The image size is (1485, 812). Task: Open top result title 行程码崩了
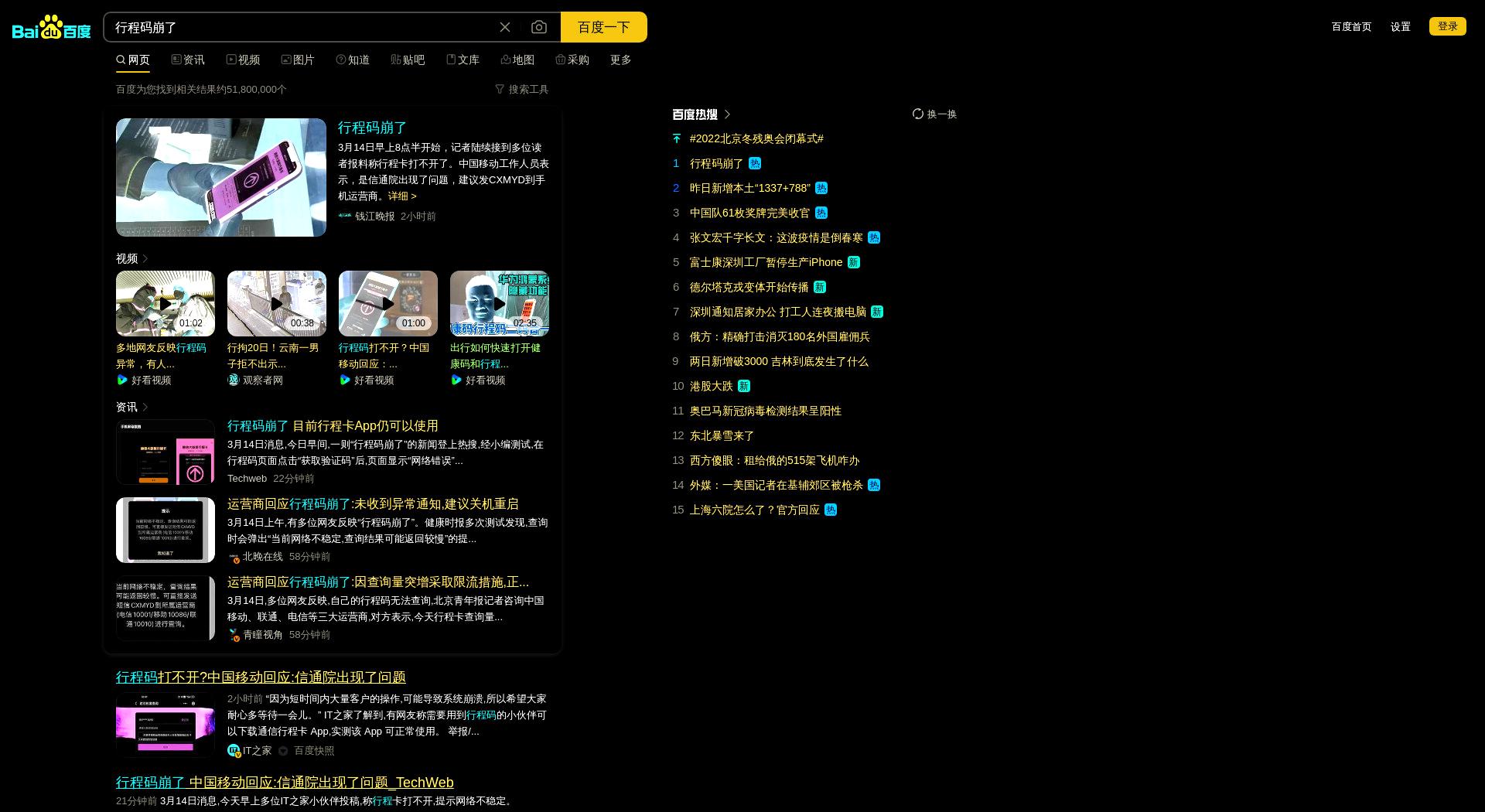372,128
